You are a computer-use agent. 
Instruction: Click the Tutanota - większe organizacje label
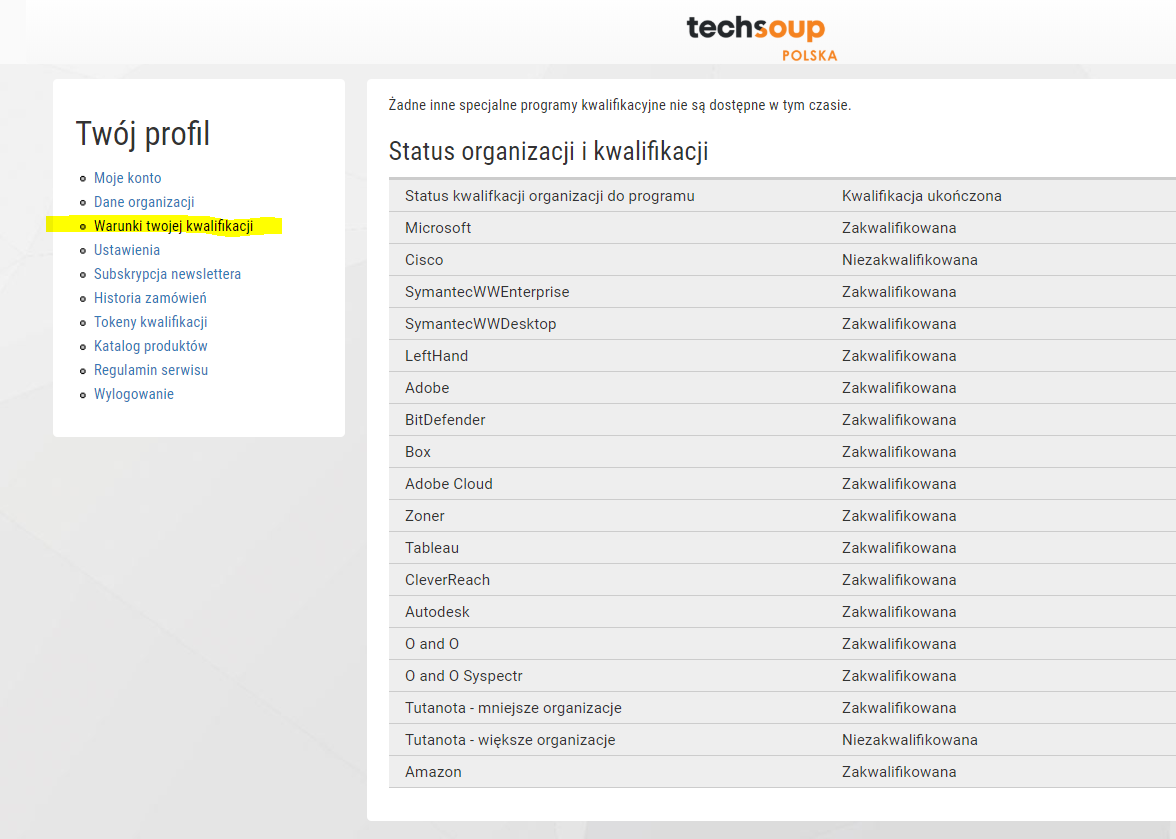tap(510, 740)
